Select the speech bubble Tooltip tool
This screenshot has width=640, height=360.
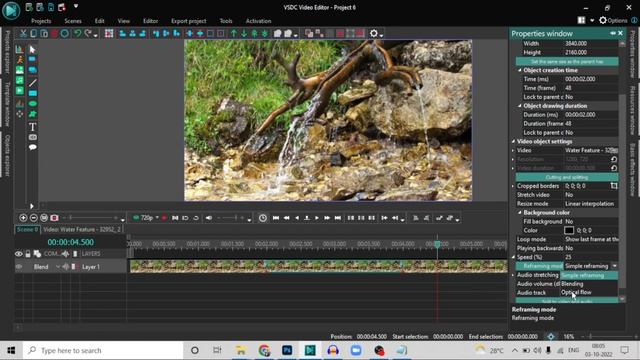pyautogui.click(x=32, y=147)
